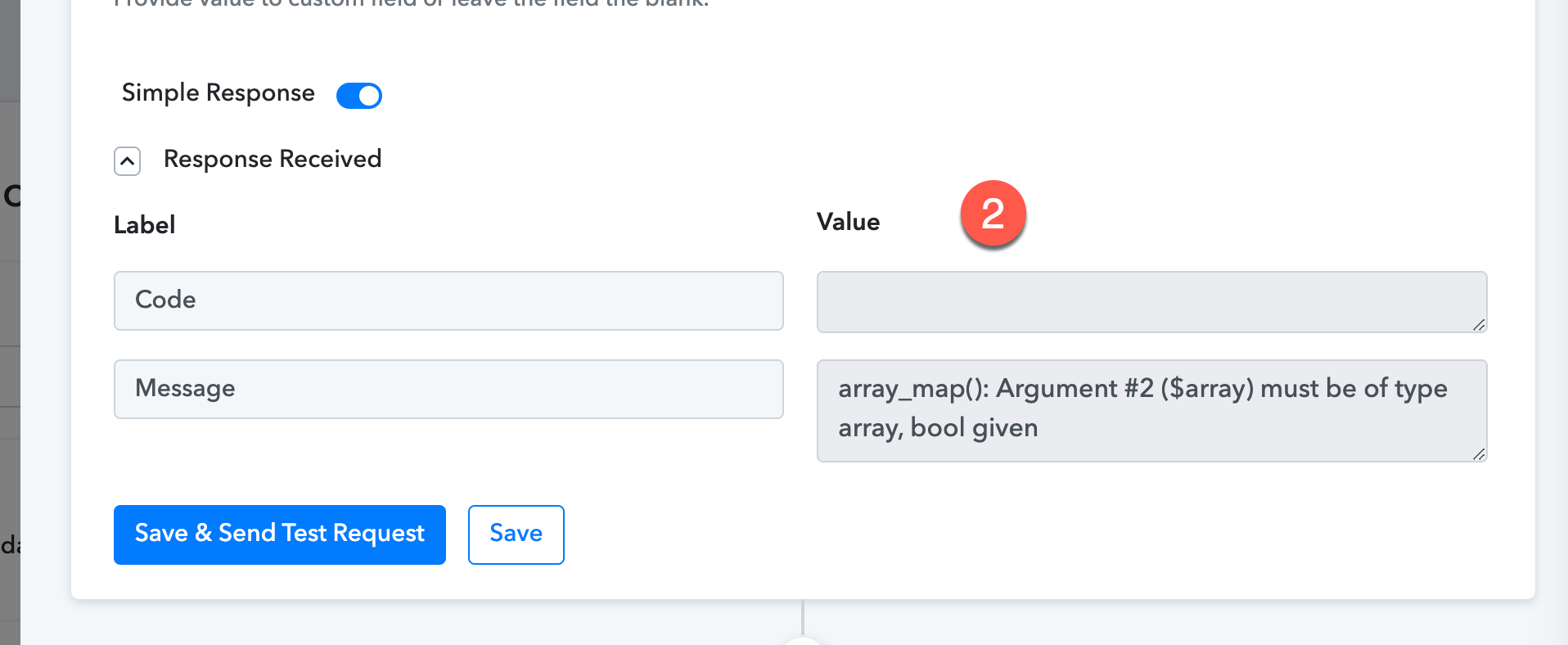
Task: Click the cut-off letter C on left edge
Action: pyautogui.click(x=11, y=196)
